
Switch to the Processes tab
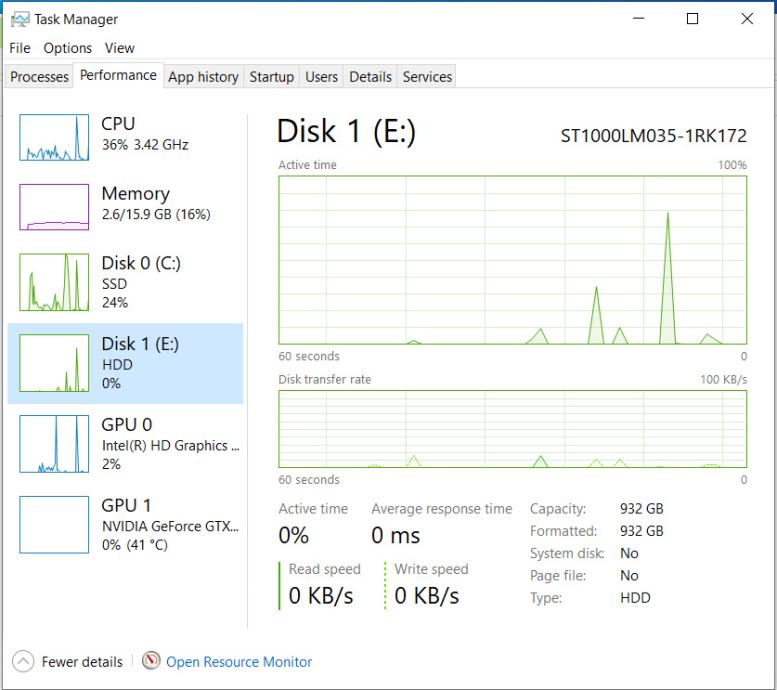(39, 77)
